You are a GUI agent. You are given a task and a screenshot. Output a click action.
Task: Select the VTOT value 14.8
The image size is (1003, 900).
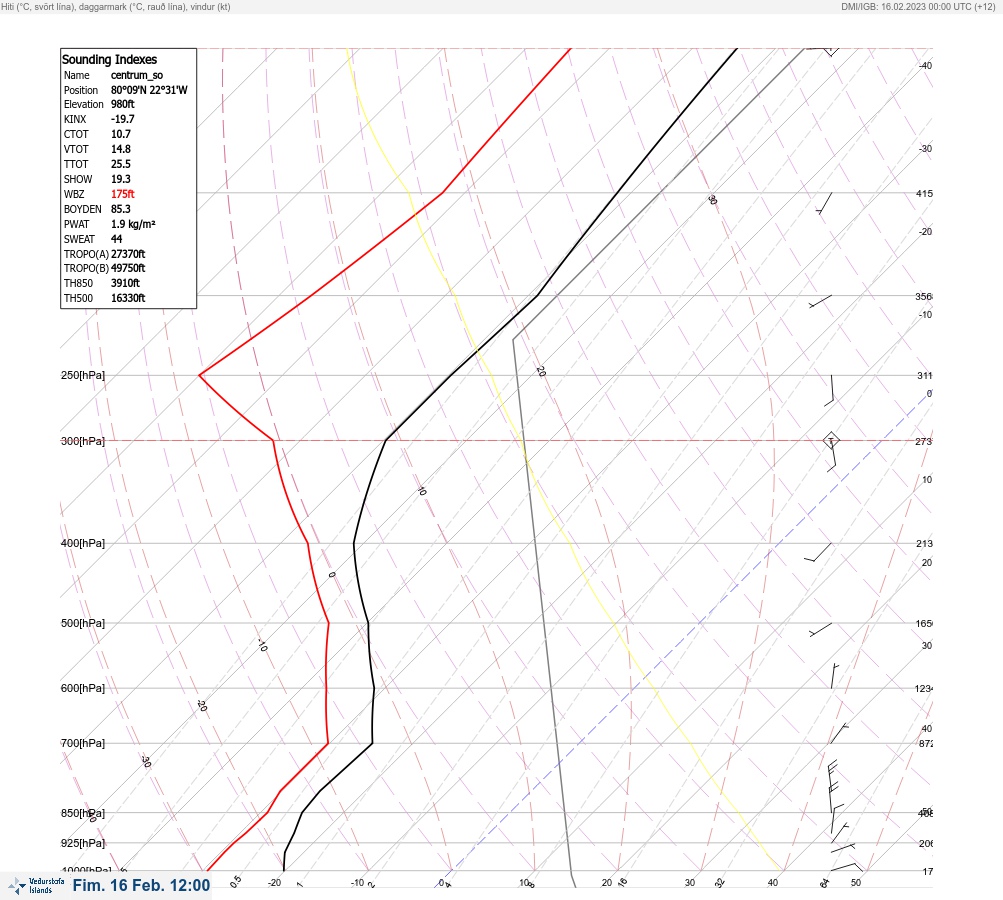[121, 149]
